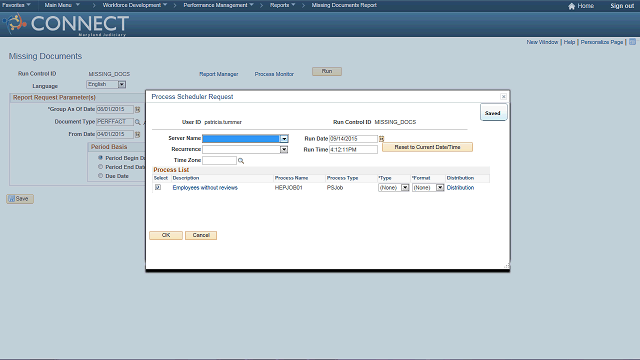Open the Process Monitor link
This screenshot has width=640, height=360.
(x=274, y=74)
